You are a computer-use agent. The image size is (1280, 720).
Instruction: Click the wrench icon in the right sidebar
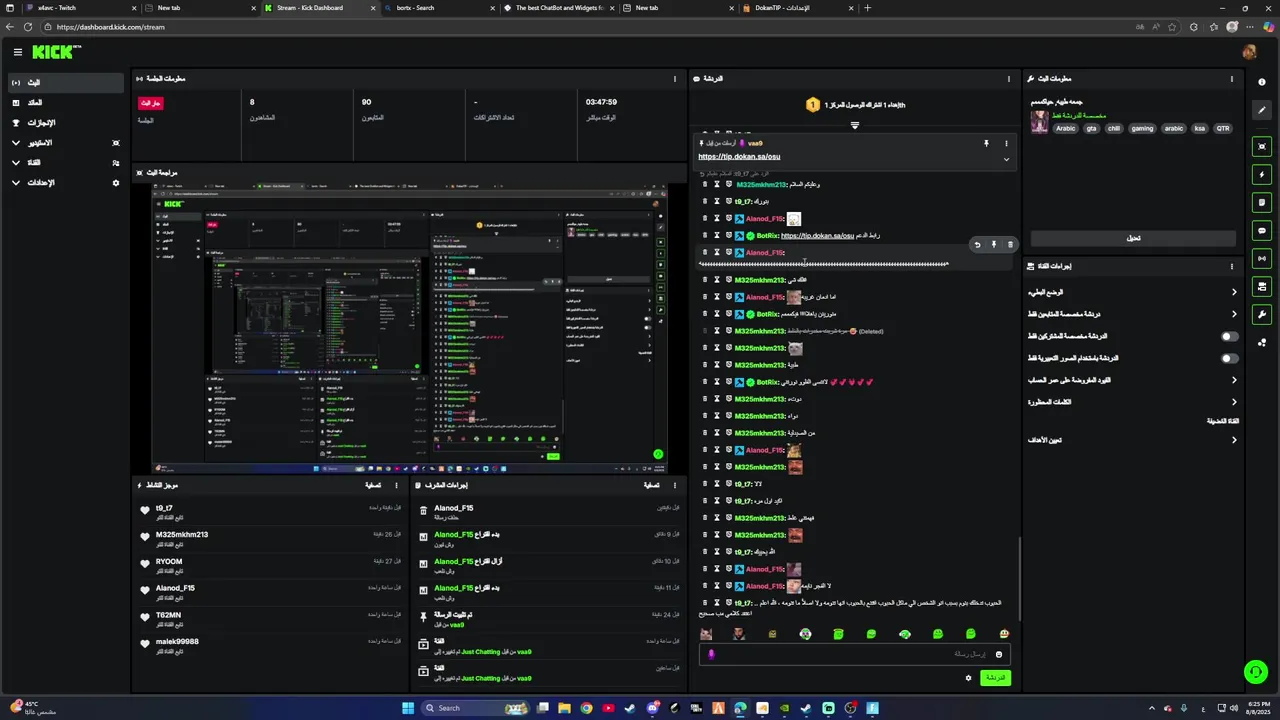coord(1262,315)
